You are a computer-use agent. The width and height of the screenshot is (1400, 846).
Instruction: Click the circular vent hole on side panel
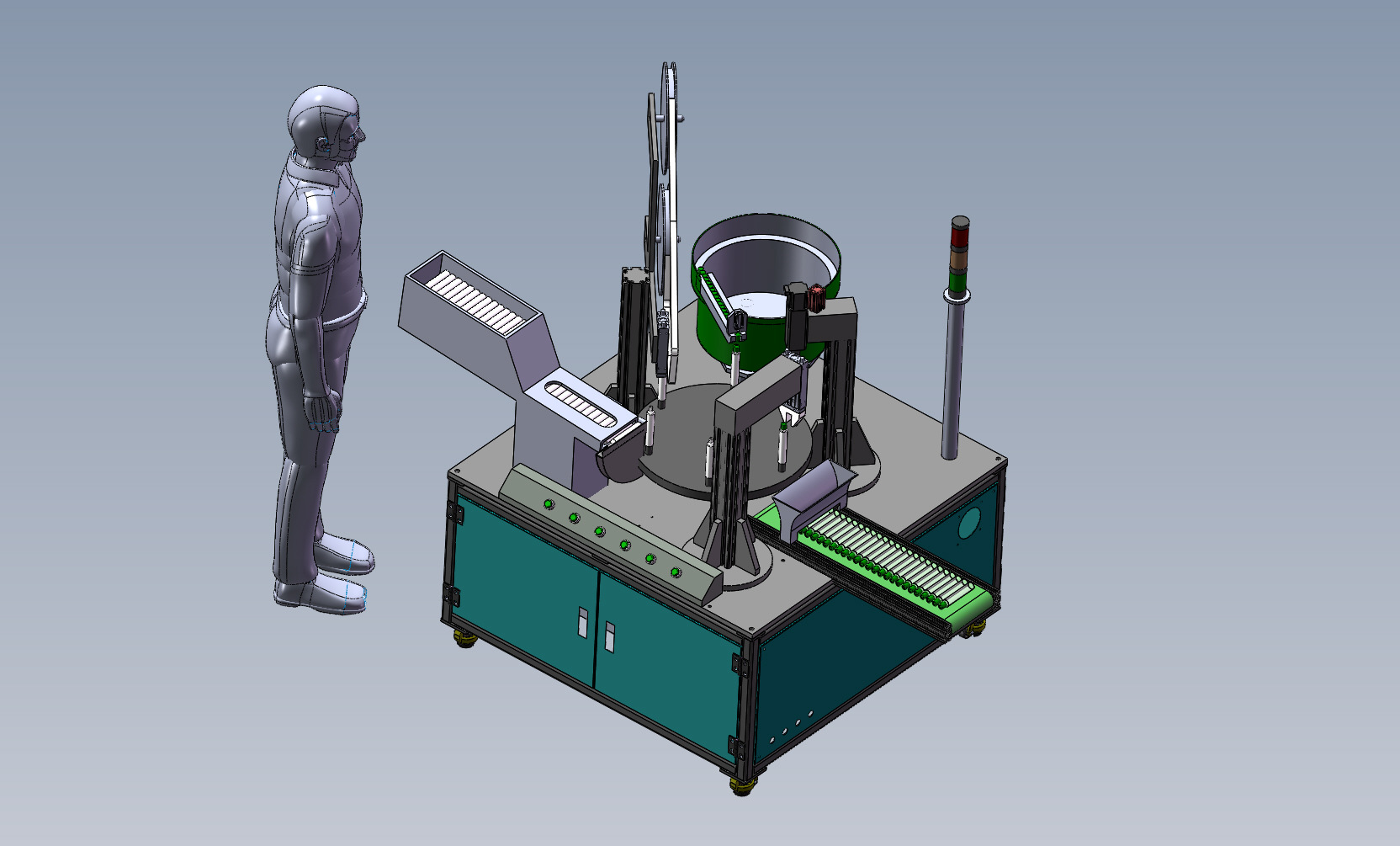pos(970,522)
